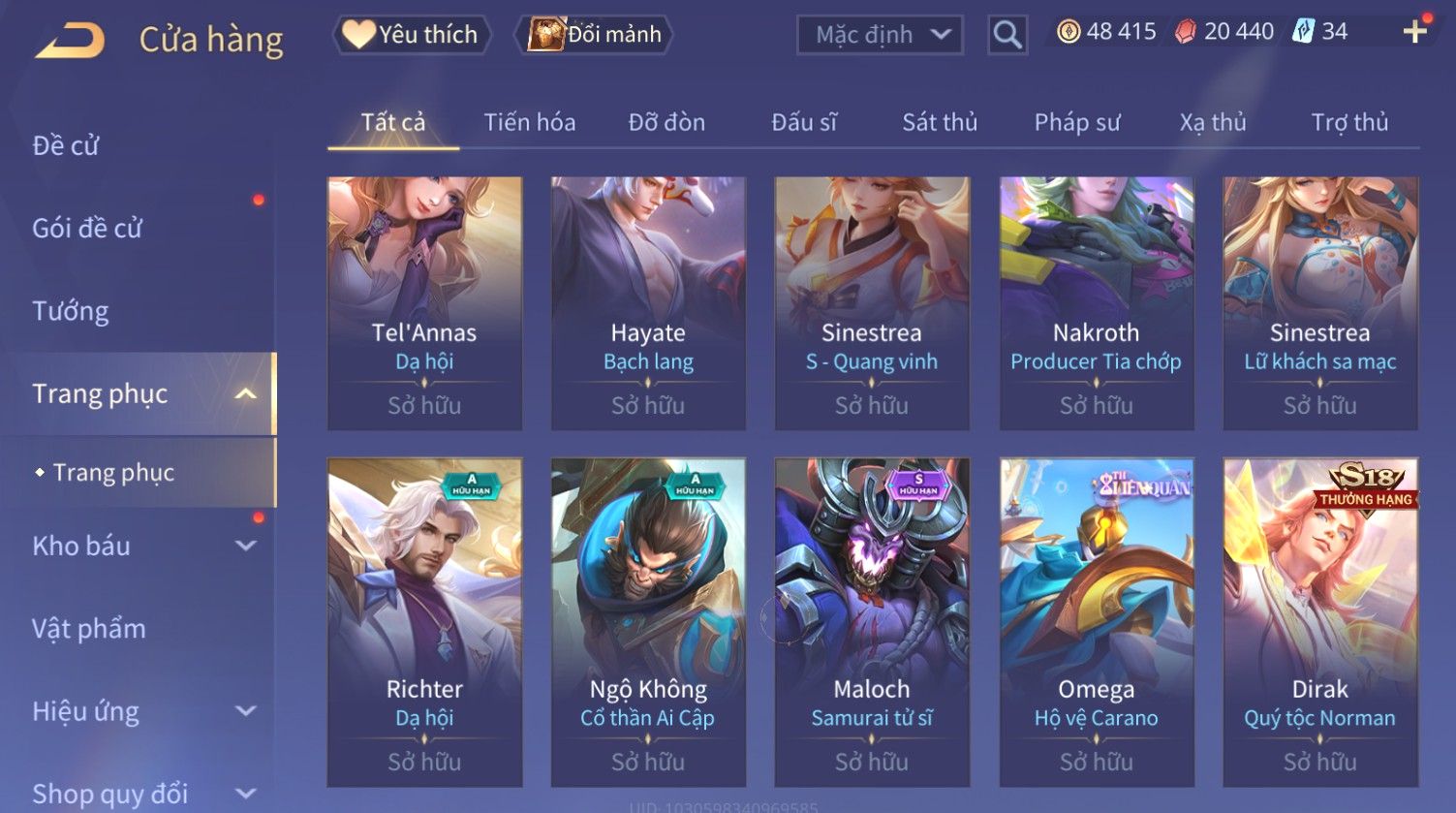1456x813 pixels.
Task: Open the search magnifier icon
Action: click(1007, 35)
